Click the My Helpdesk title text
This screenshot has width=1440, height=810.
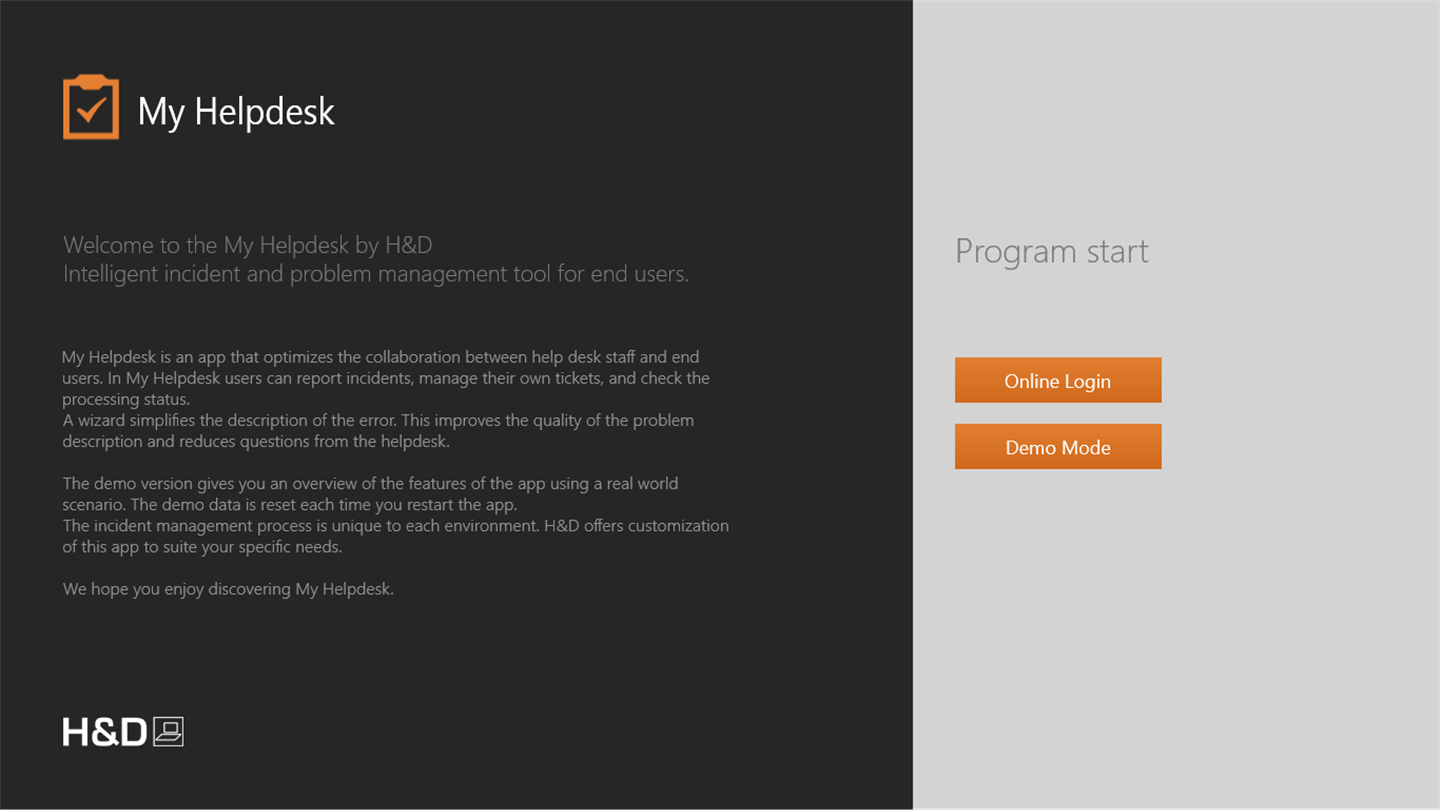click(x=236, y=111)
